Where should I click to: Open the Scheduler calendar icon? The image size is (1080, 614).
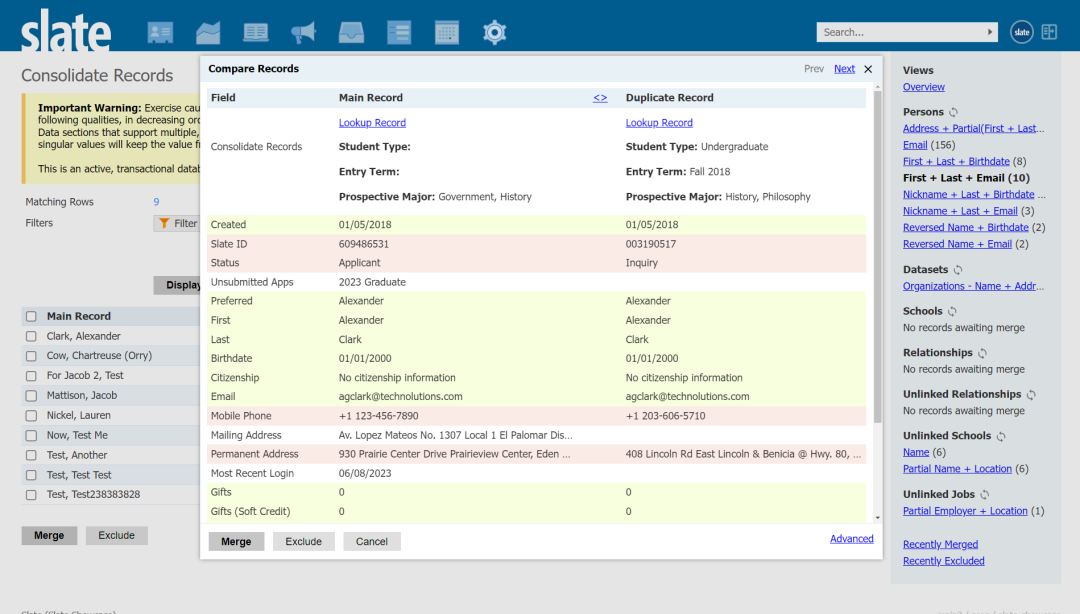(x=447, y=32)
